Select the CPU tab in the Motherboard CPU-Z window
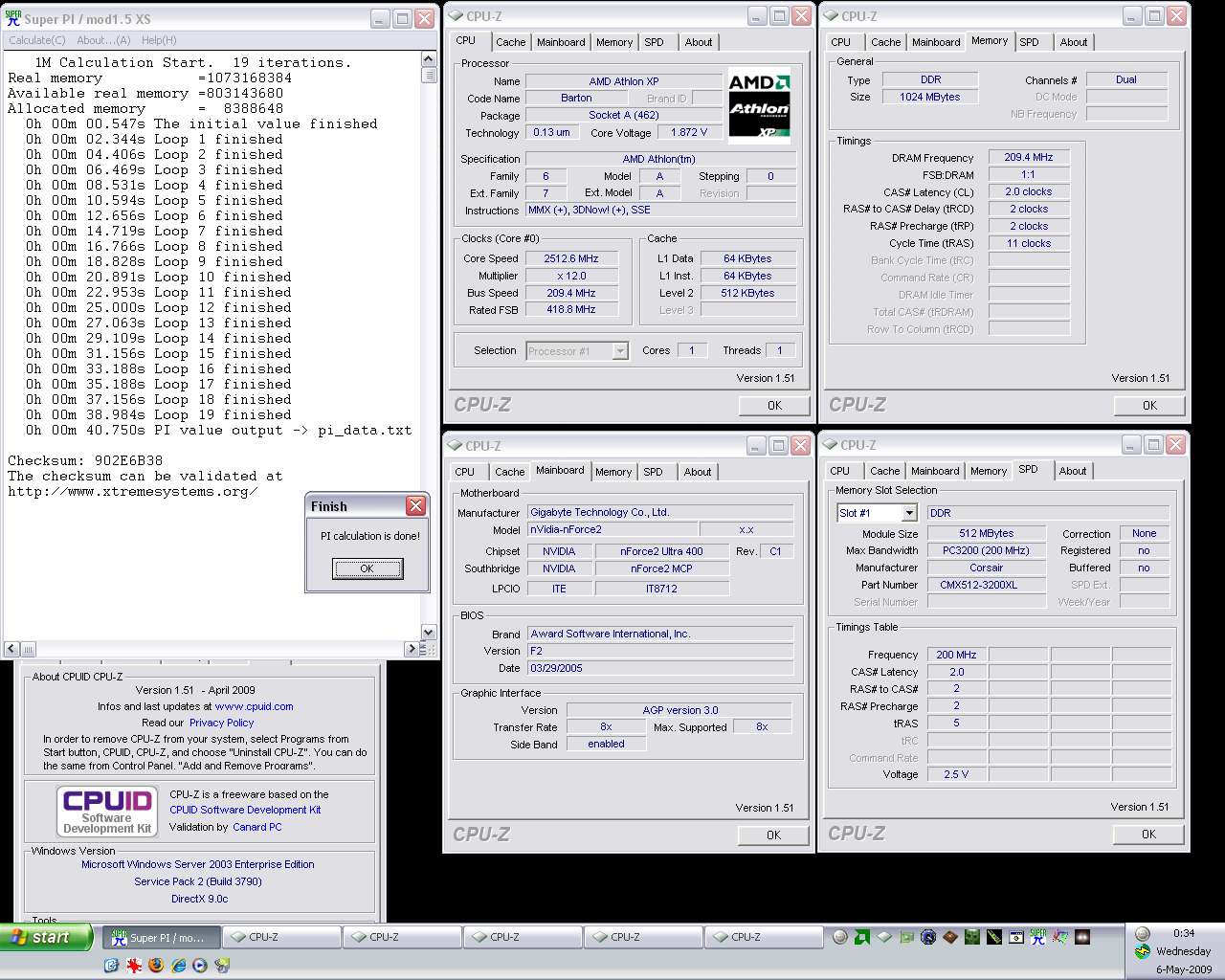This screenshot has width=1225, height=980. coord(465,472)
